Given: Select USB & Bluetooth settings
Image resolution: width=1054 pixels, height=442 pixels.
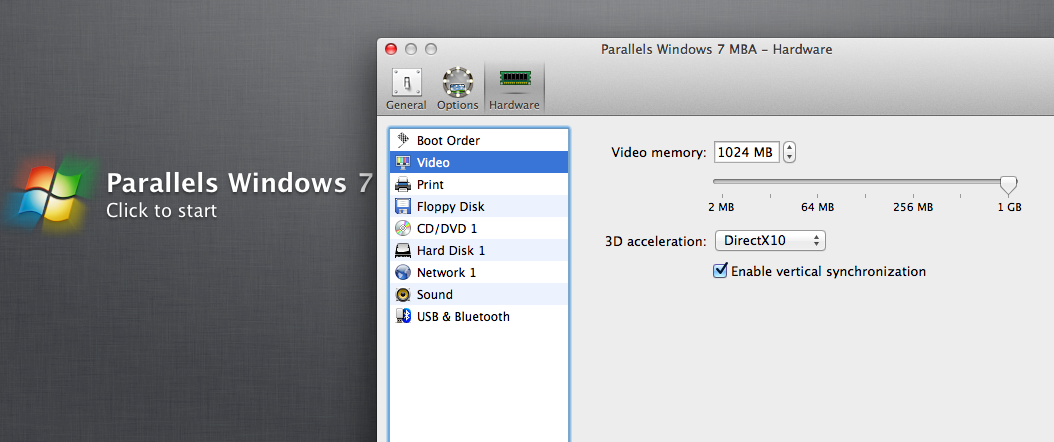Looking at the screenshot, I should coord(462,317).
